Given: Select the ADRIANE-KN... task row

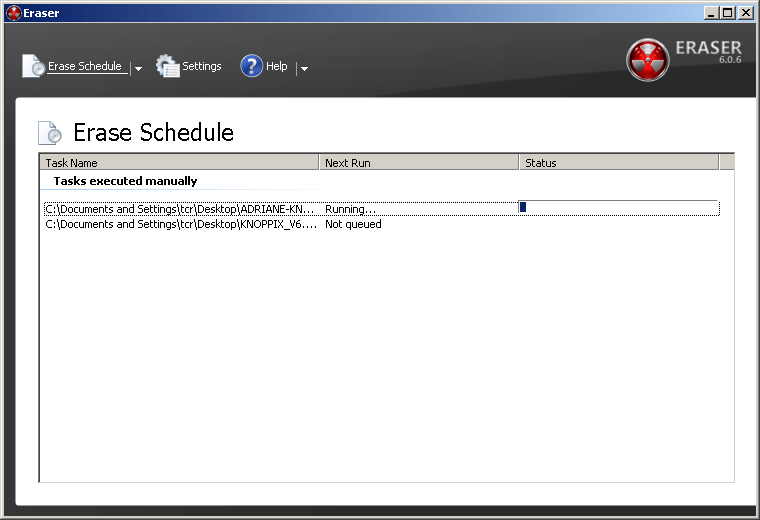Looking at the screenshot, I should pyautogui.click(x=381, y=209).
